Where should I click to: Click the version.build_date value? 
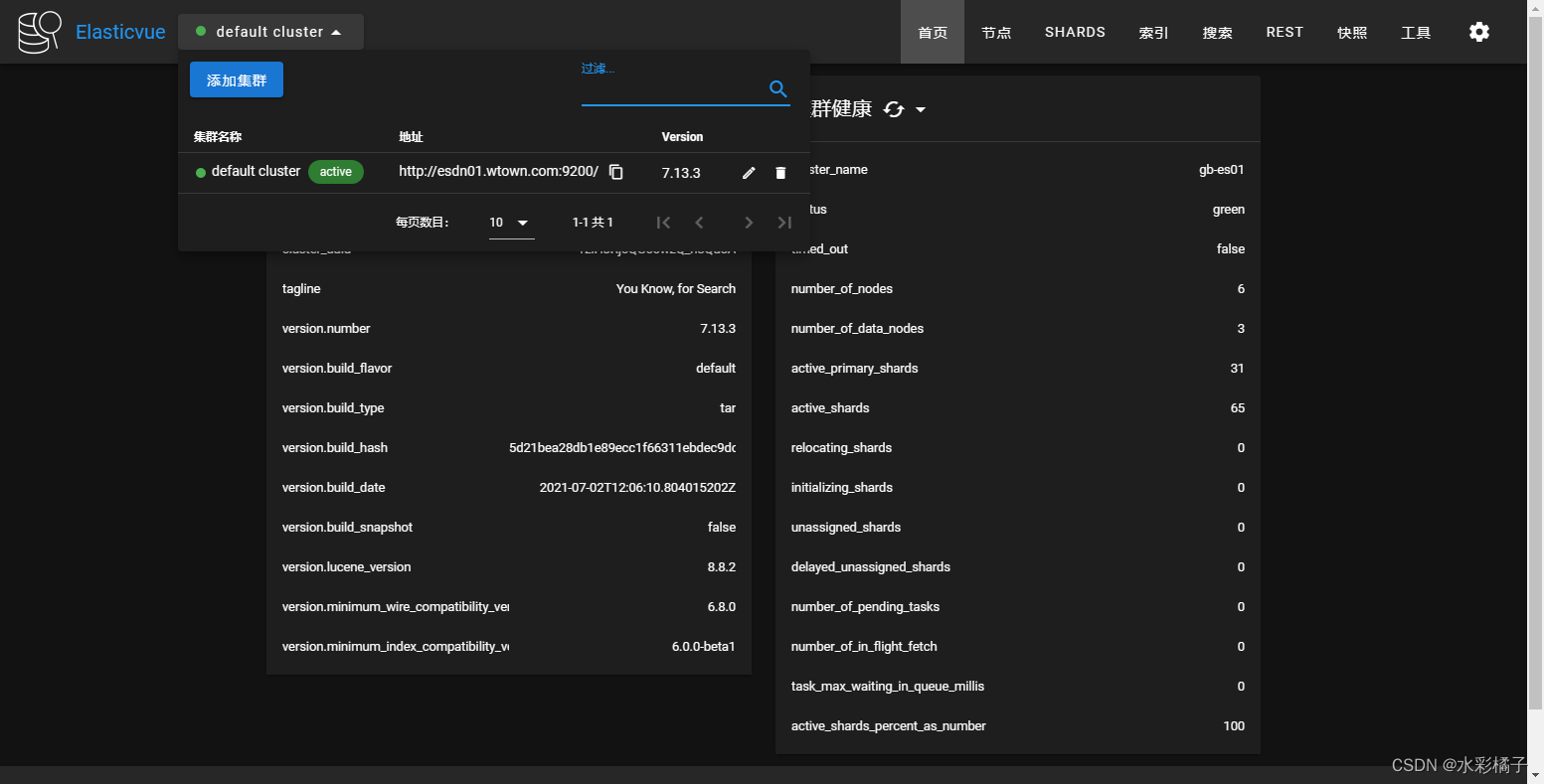637,487
